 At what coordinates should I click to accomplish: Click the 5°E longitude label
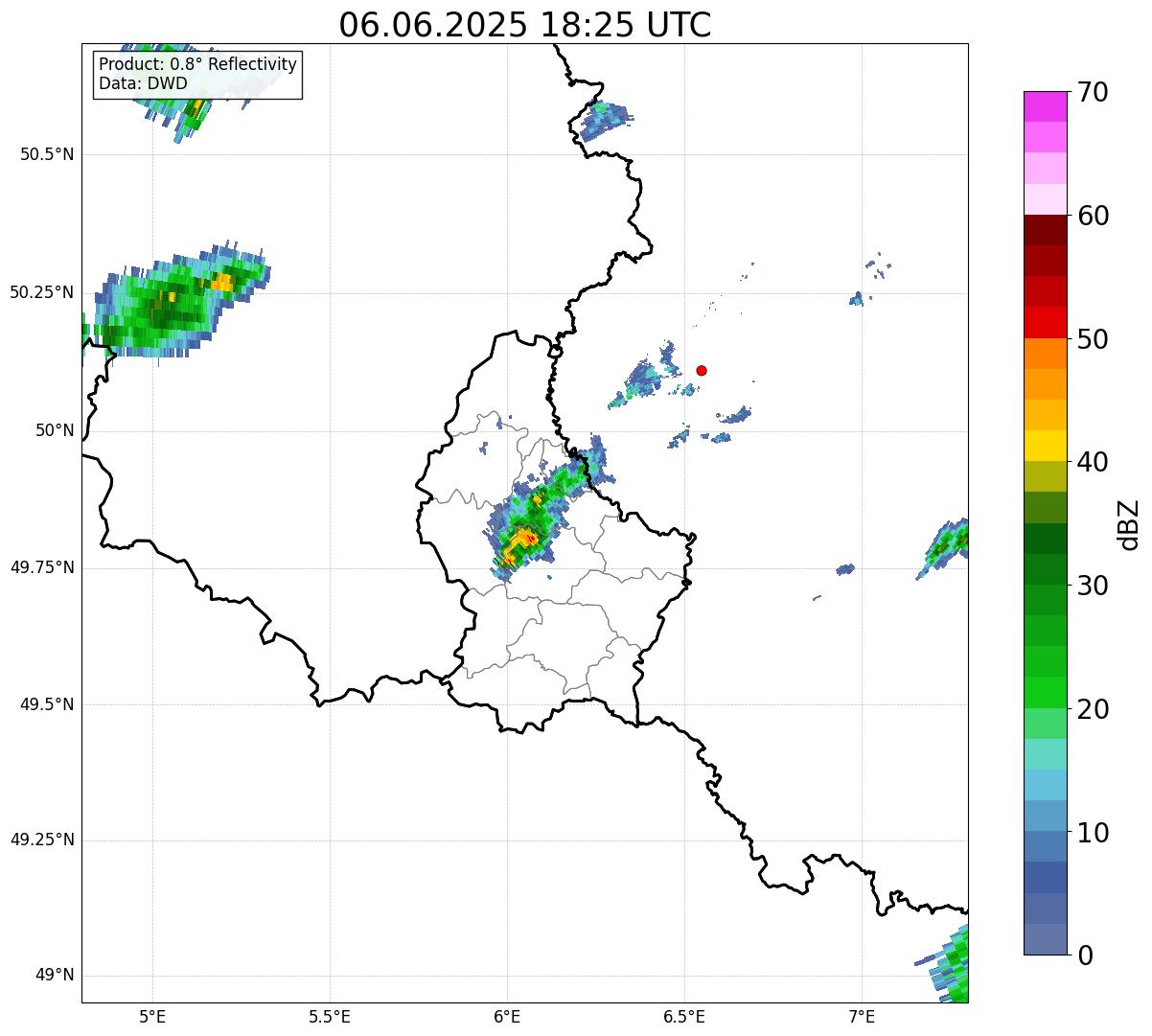pos(152,1016)
